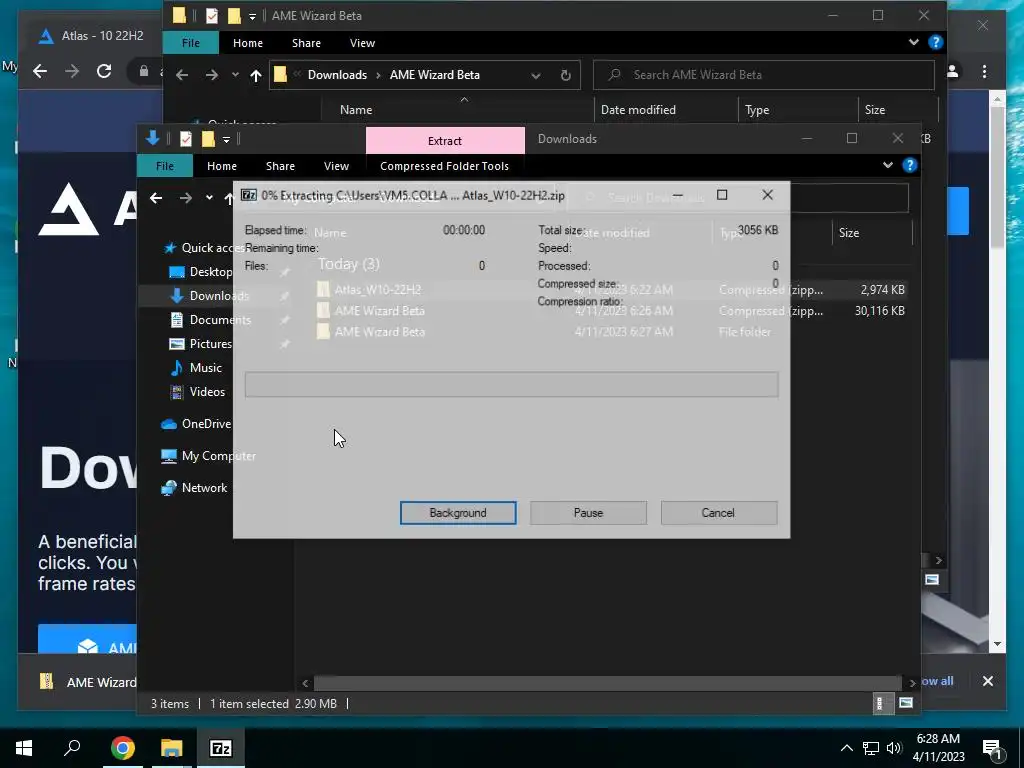1024x768 pixels.
Task: Click new folder icon in Downloads title bar
Action: (x=208, y=138)
